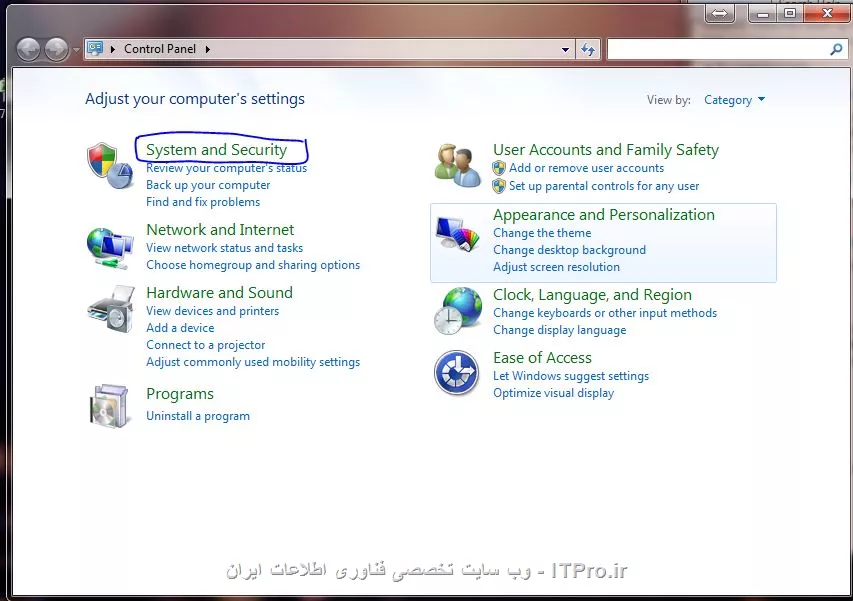This screenshot has width=853, height=601.
Task: Expand the address bar history dropdown
Action: pyautogui.click(x=565, y=49)
